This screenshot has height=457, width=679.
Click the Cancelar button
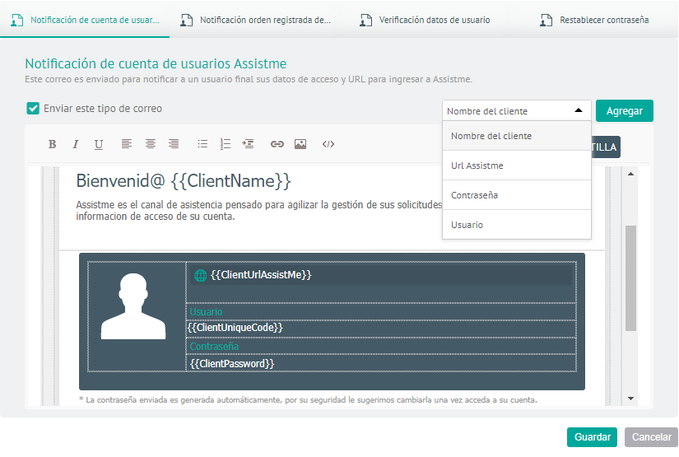(x=651, y=437)
